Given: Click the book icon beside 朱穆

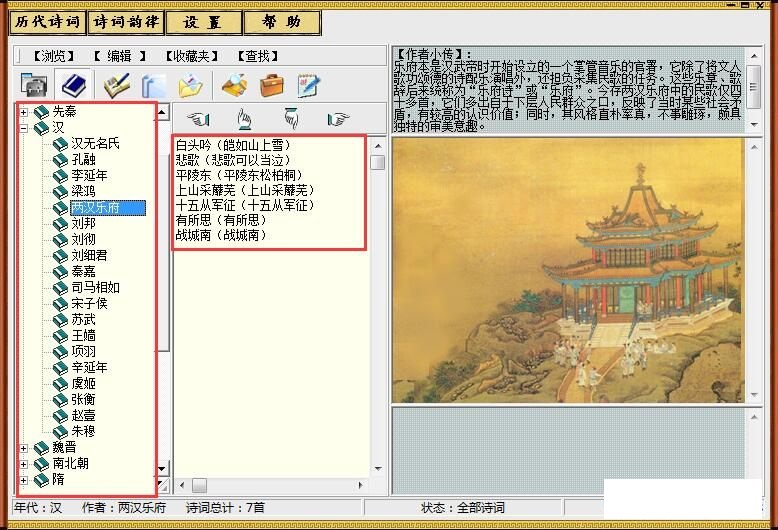Looking at the screenshot, I should [61, 432].
